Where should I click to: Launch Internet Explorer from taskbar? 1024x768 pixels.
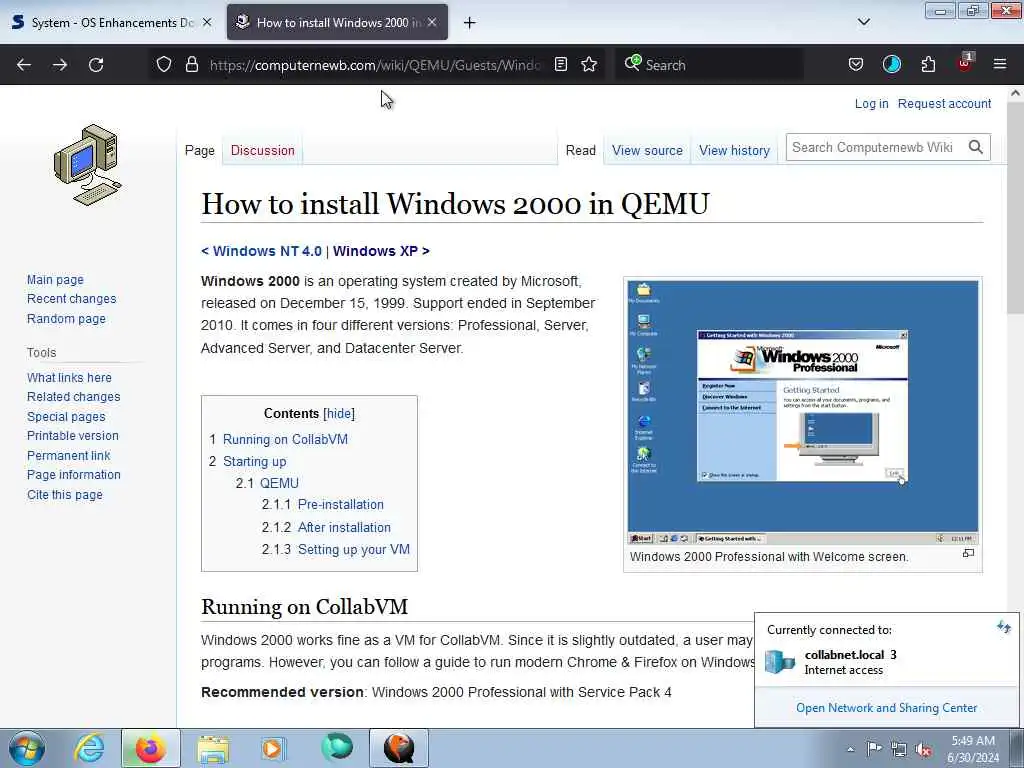click(89, 748)
